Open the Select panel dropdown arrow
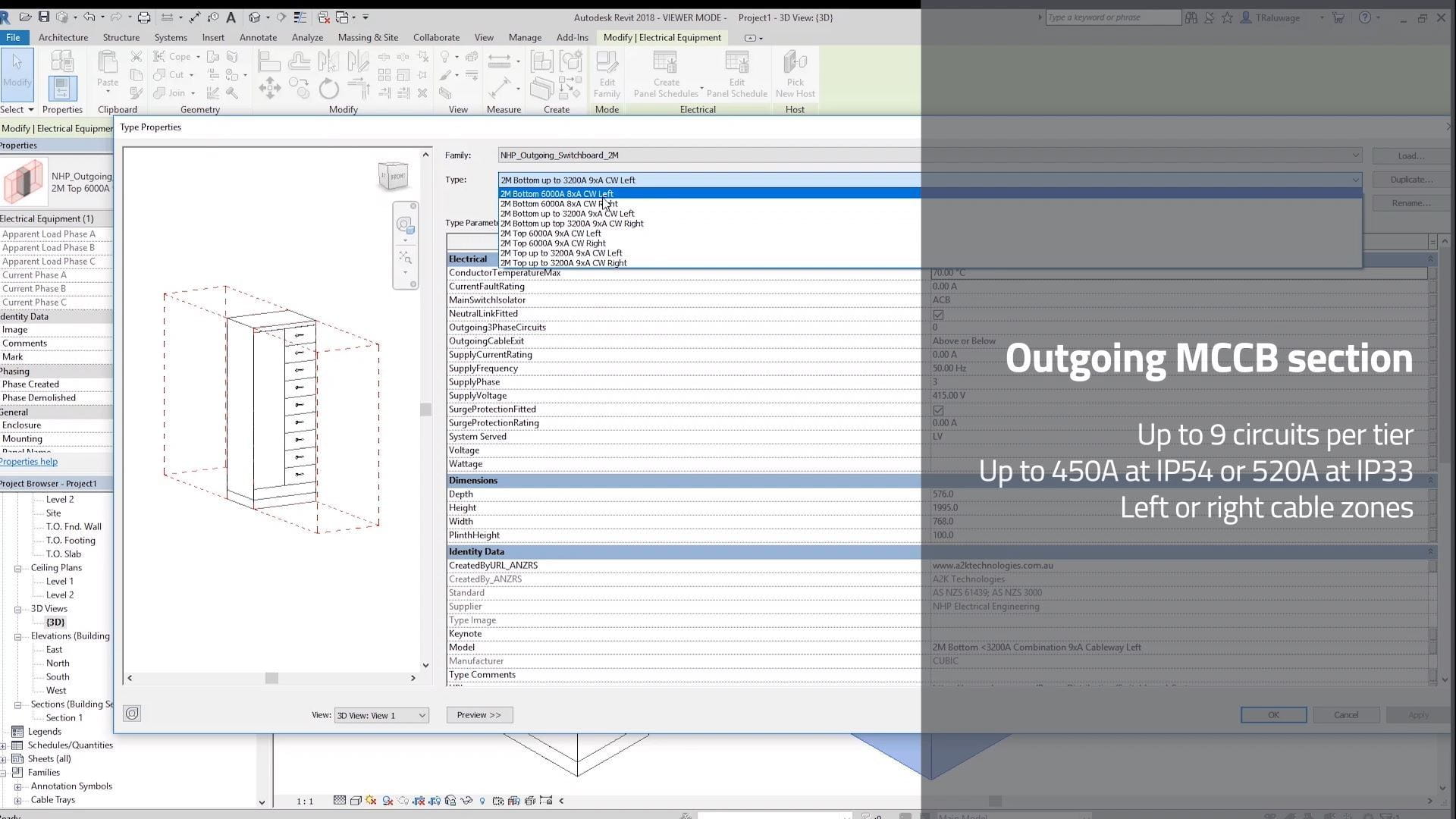 click(x=30, y=110)
